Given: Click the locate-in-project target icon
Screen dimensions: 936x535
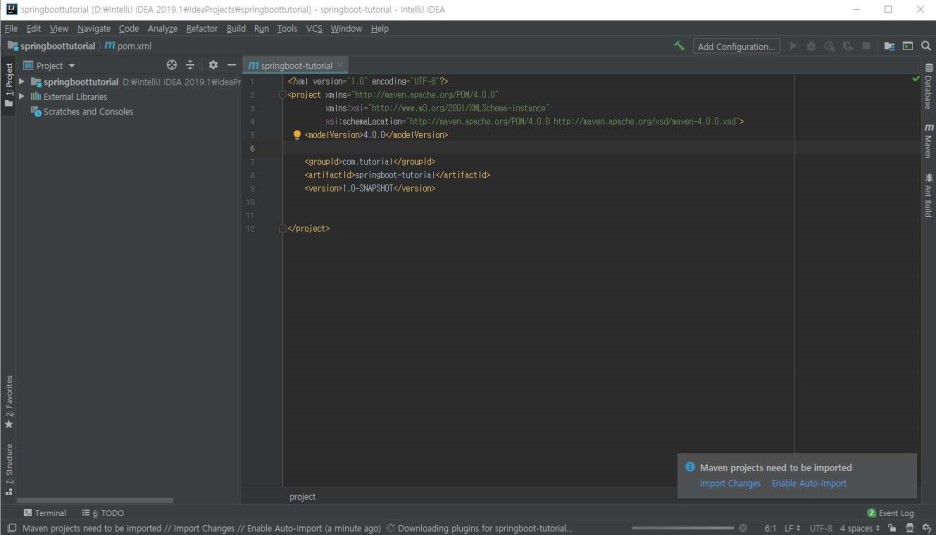Looking at the screenshot, I should click(171, 65).
